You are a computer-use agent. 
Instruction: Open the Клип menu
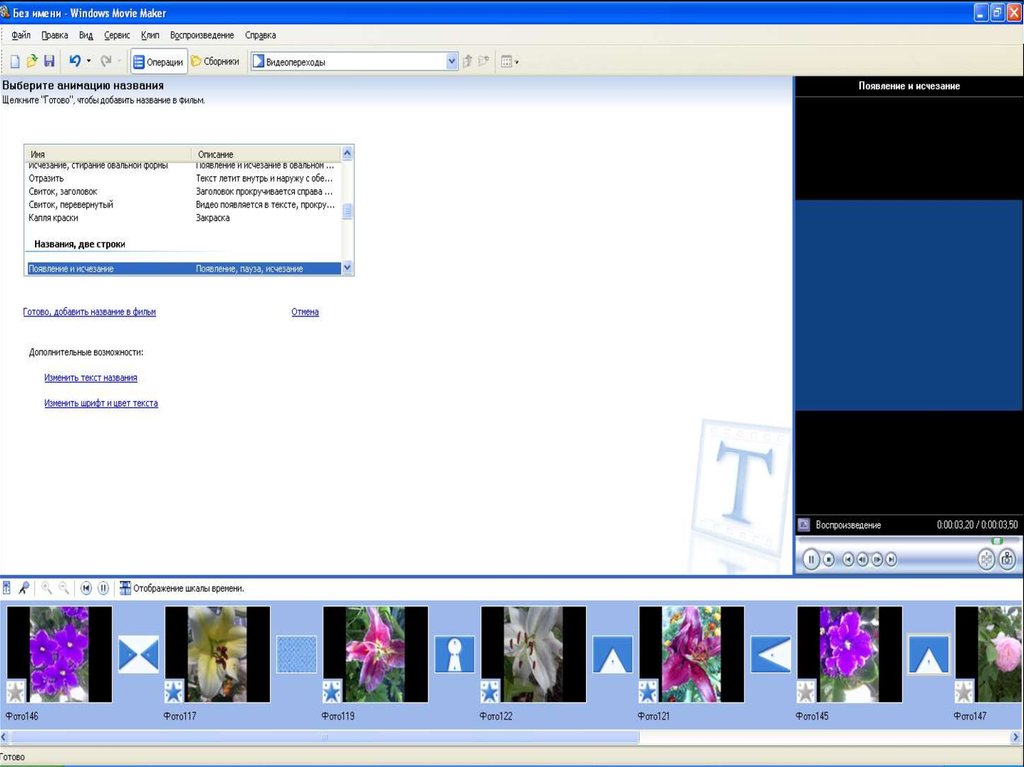[x=150, y=35]
